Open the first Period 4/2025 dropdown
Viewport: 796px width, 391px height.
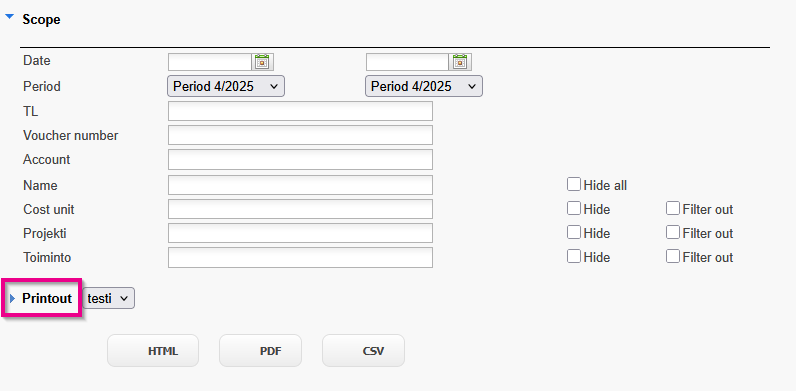(226, 86)
